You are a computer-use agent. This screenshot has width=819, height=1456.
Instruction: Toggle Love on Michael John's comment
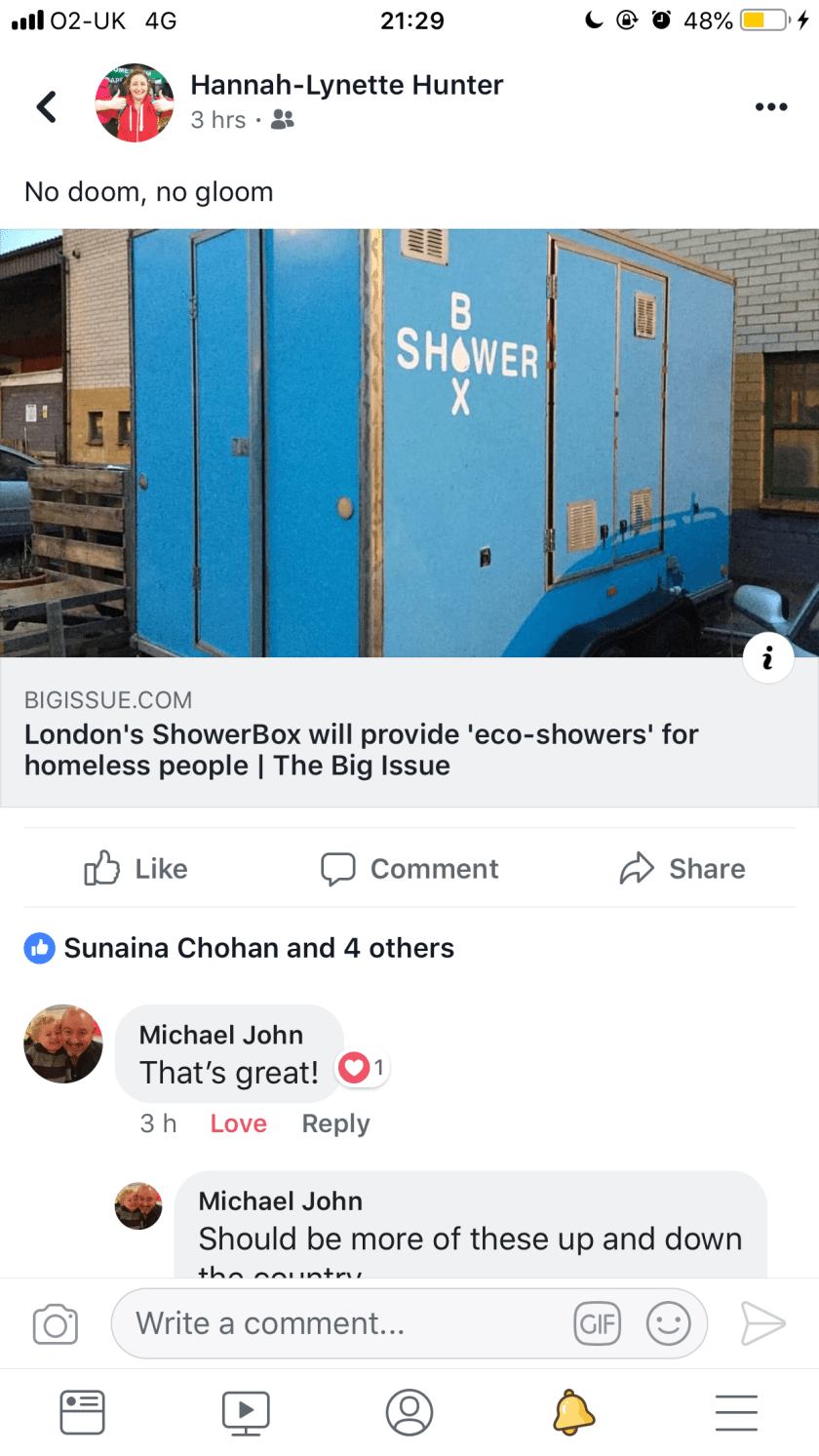[x=238, y=1123]
